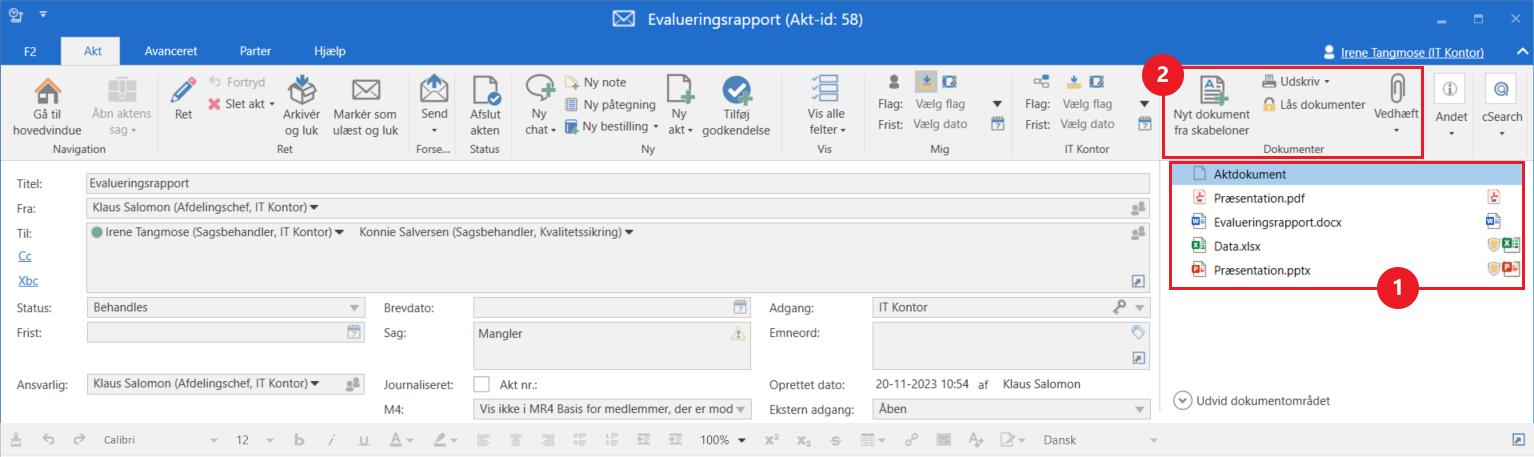The height and width of the screenshot is (457, 1534).
Task: Click Nyt dokument fra skabeloner icon
Action: pyautogui.click(x=1211, y=91)
